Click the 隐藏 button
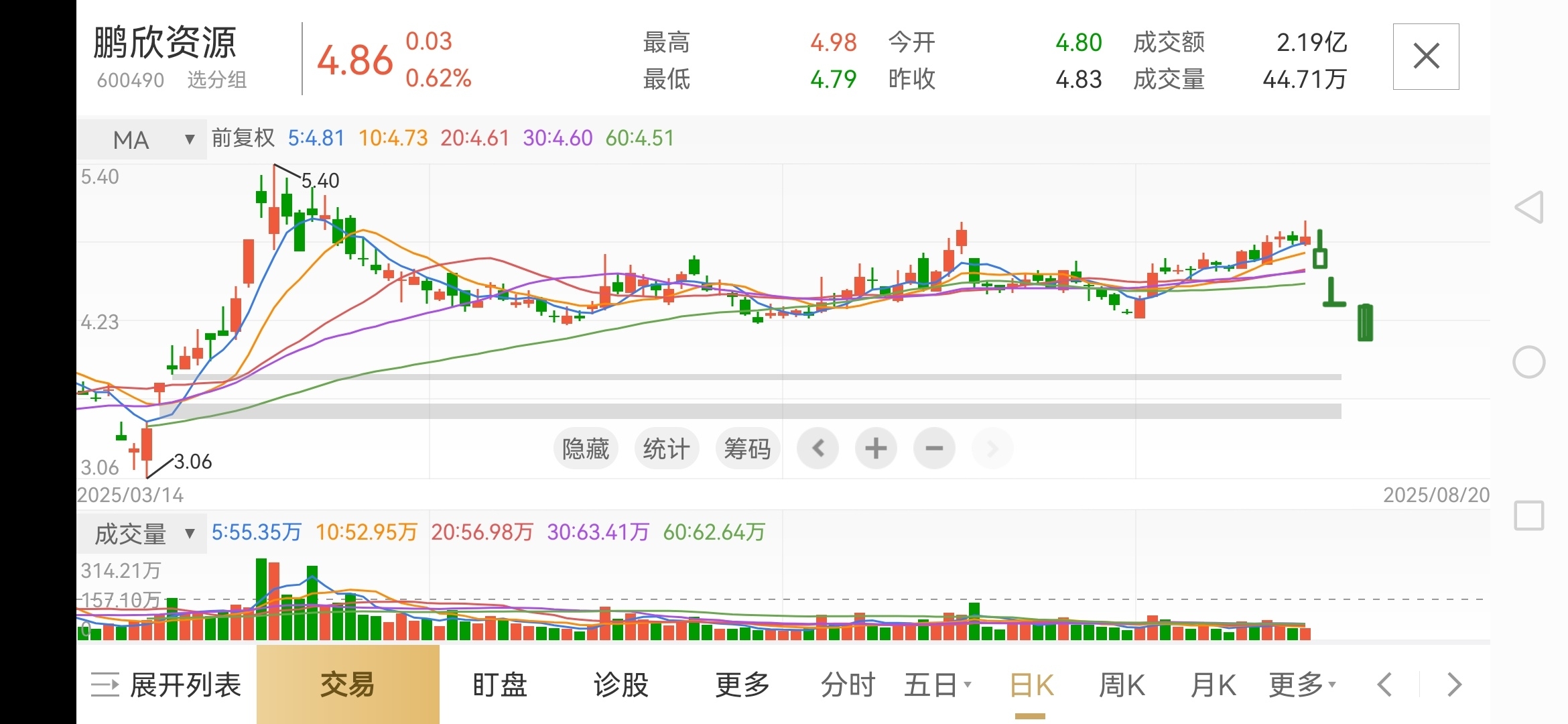The width and height of the screenshot is (1568, 724). [586, 448]
